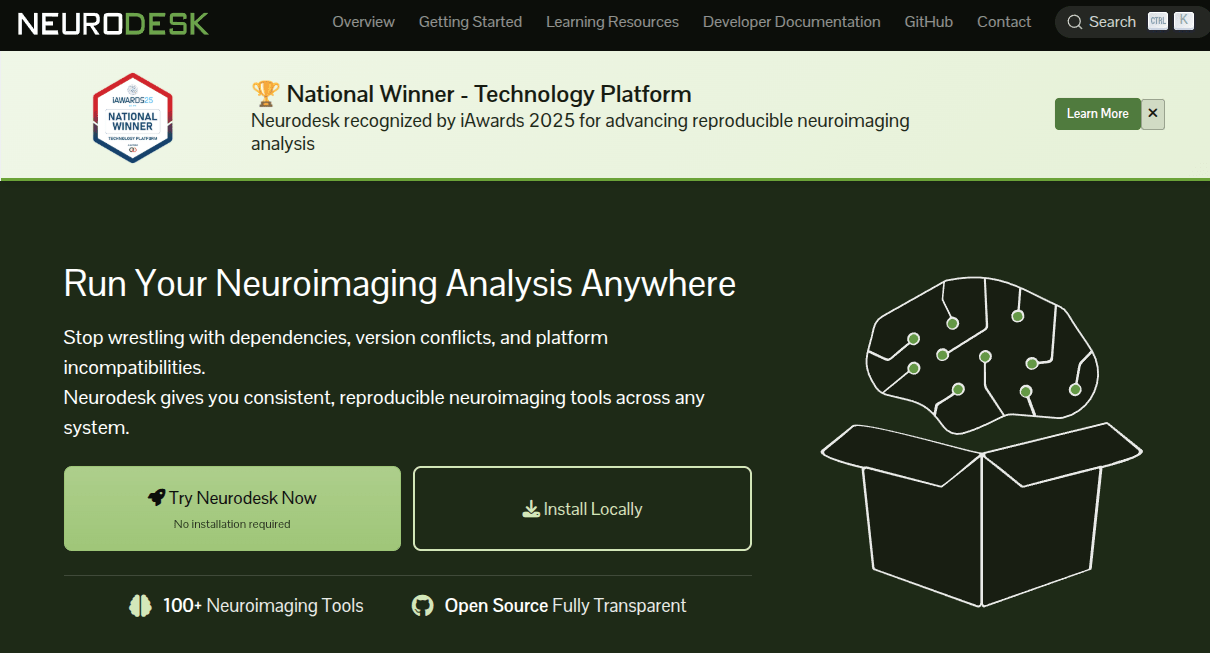Screen dimensions: 1210x671
Task: Click the search magnifier icon
Action: (1075, 22)
